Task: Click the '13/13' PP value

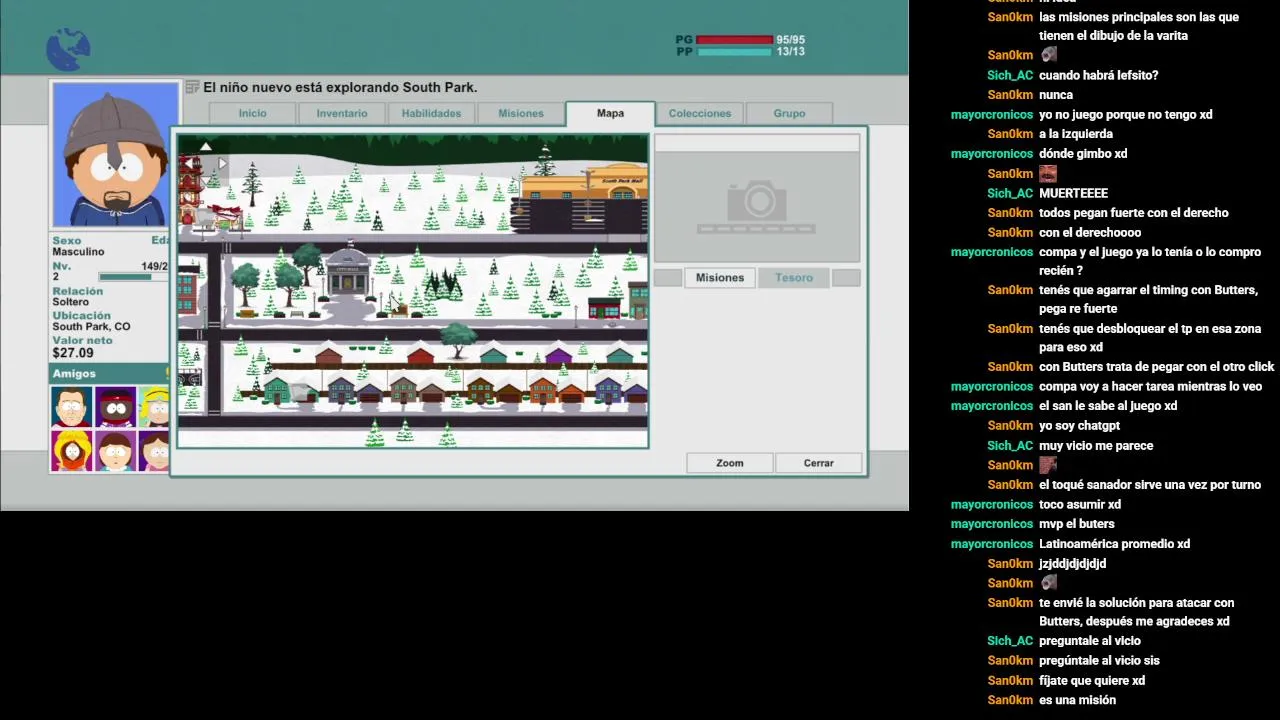Action: [x=790, y=51]
